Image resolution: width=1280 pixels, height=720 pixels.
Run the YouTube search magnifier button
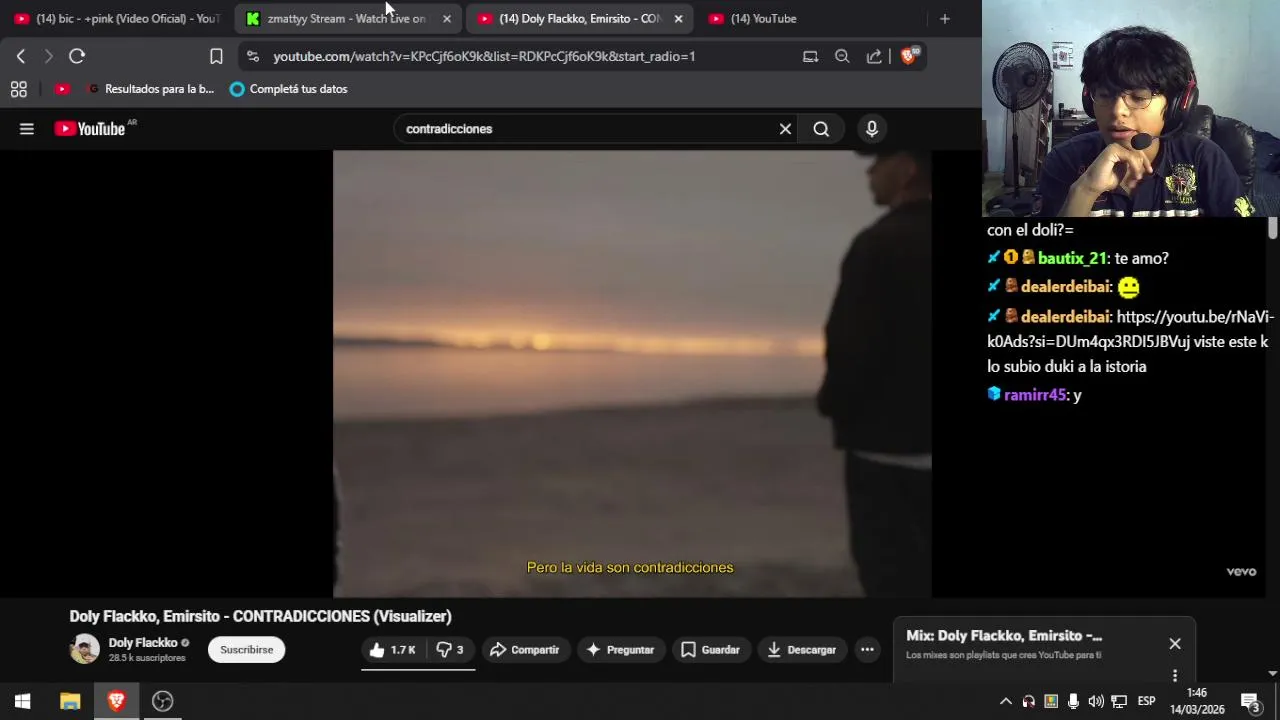821,128
